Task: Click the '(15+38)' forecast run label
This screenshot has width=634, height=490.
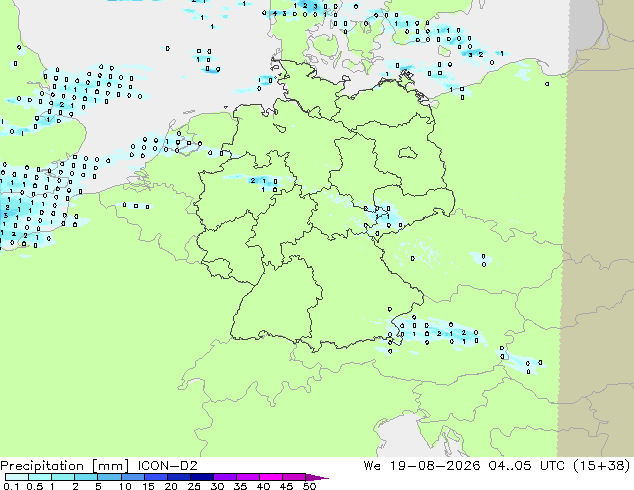Action: [x=602, y=466]
